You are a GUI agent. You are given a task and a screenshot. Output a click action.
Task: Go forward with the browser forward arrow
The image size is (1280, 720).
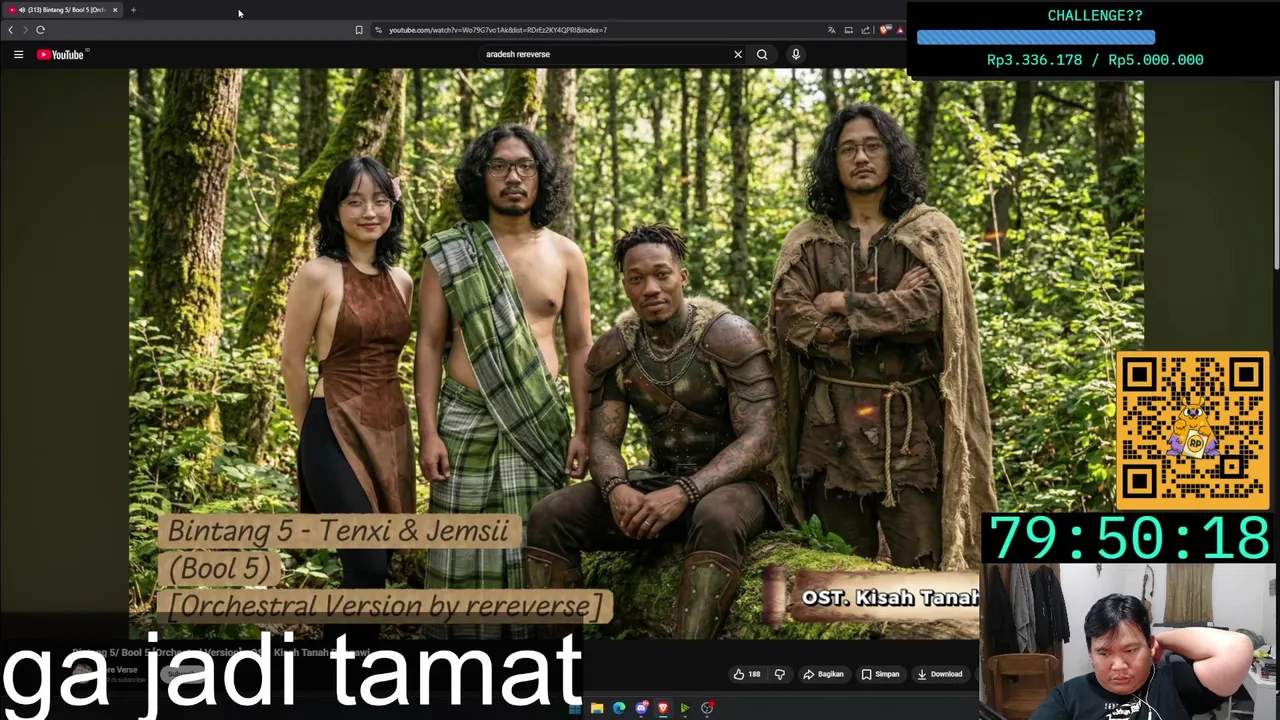(25, 30)
